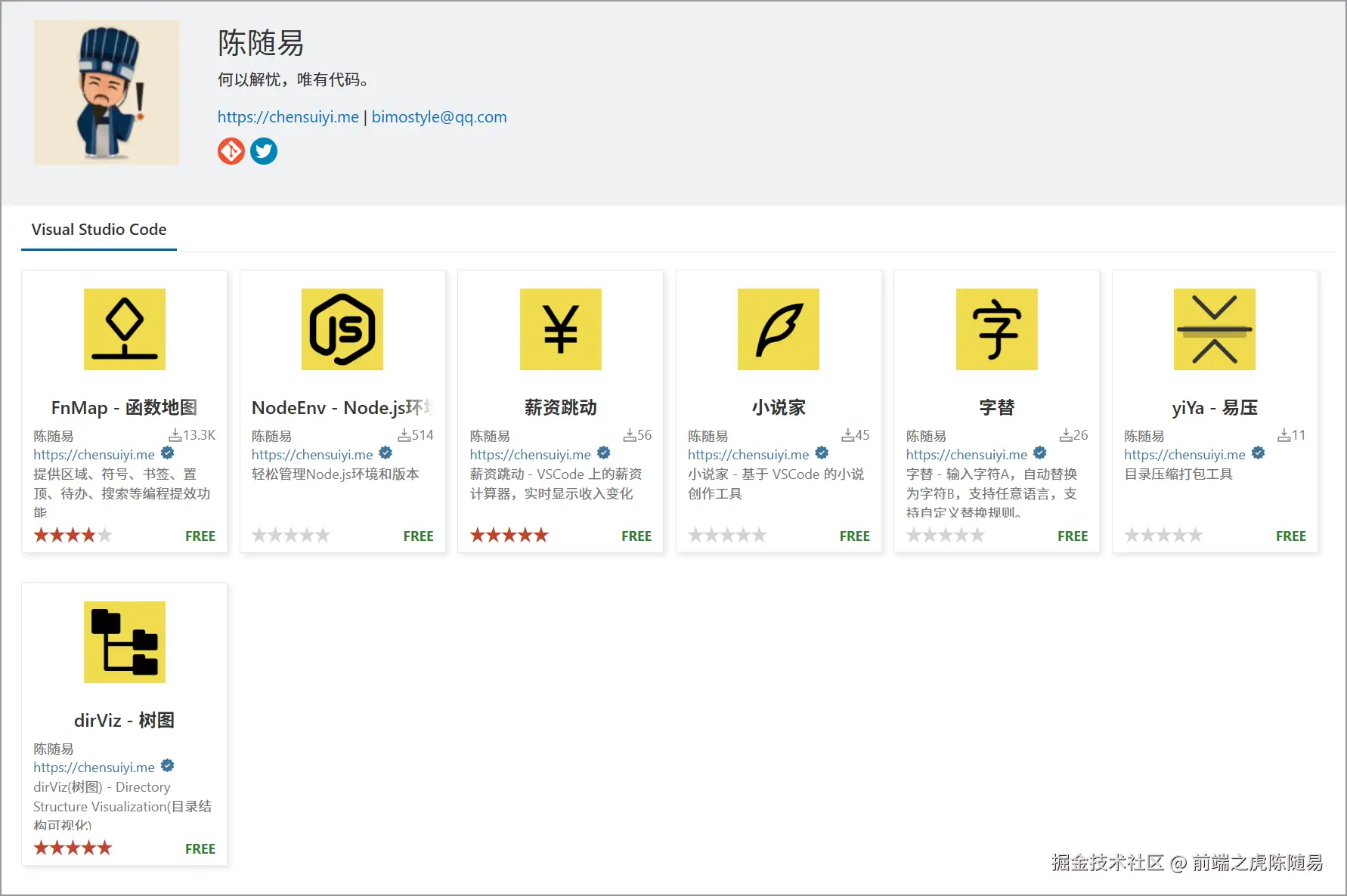Open the NodeEnv Node.js extension icon
Screen dimensions: 1347x896
point(342,329)
